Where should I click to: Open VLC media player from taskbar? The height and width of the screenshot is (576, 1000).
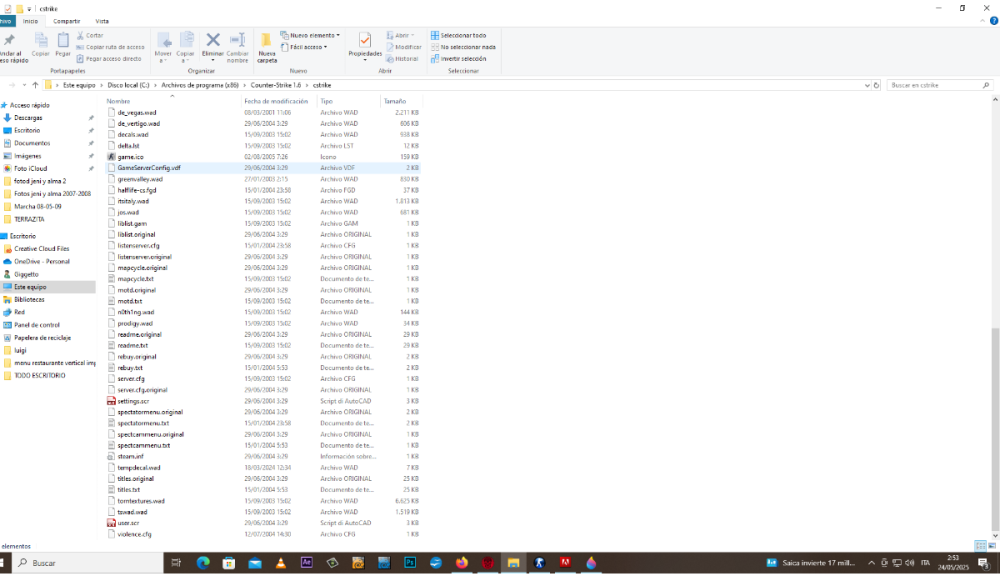coord(281,563)
